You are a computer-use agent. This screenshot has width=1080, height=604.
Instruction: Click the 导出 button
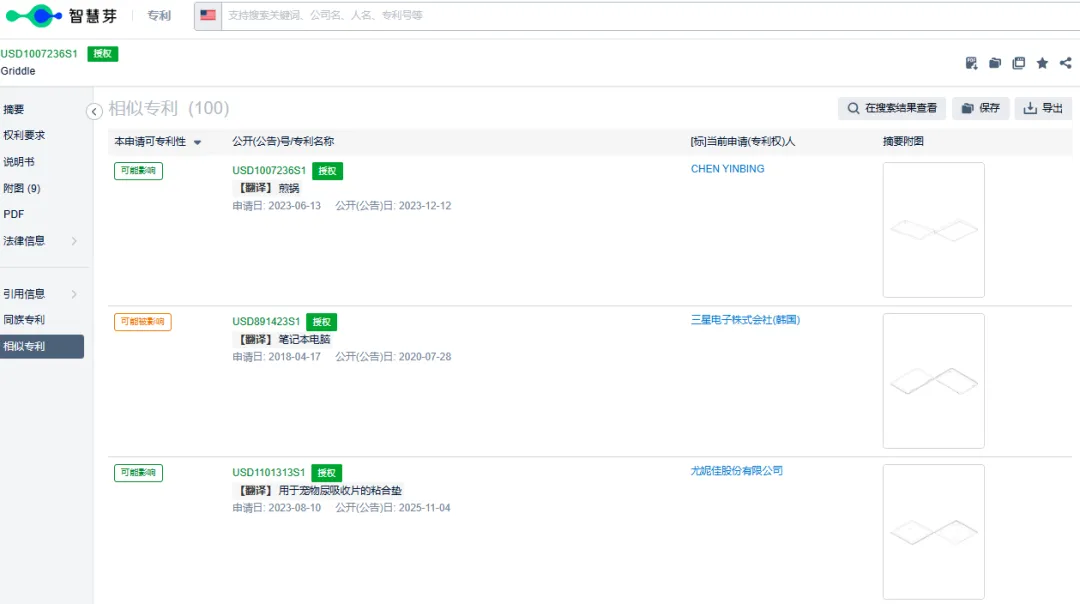coord(1043,108)
